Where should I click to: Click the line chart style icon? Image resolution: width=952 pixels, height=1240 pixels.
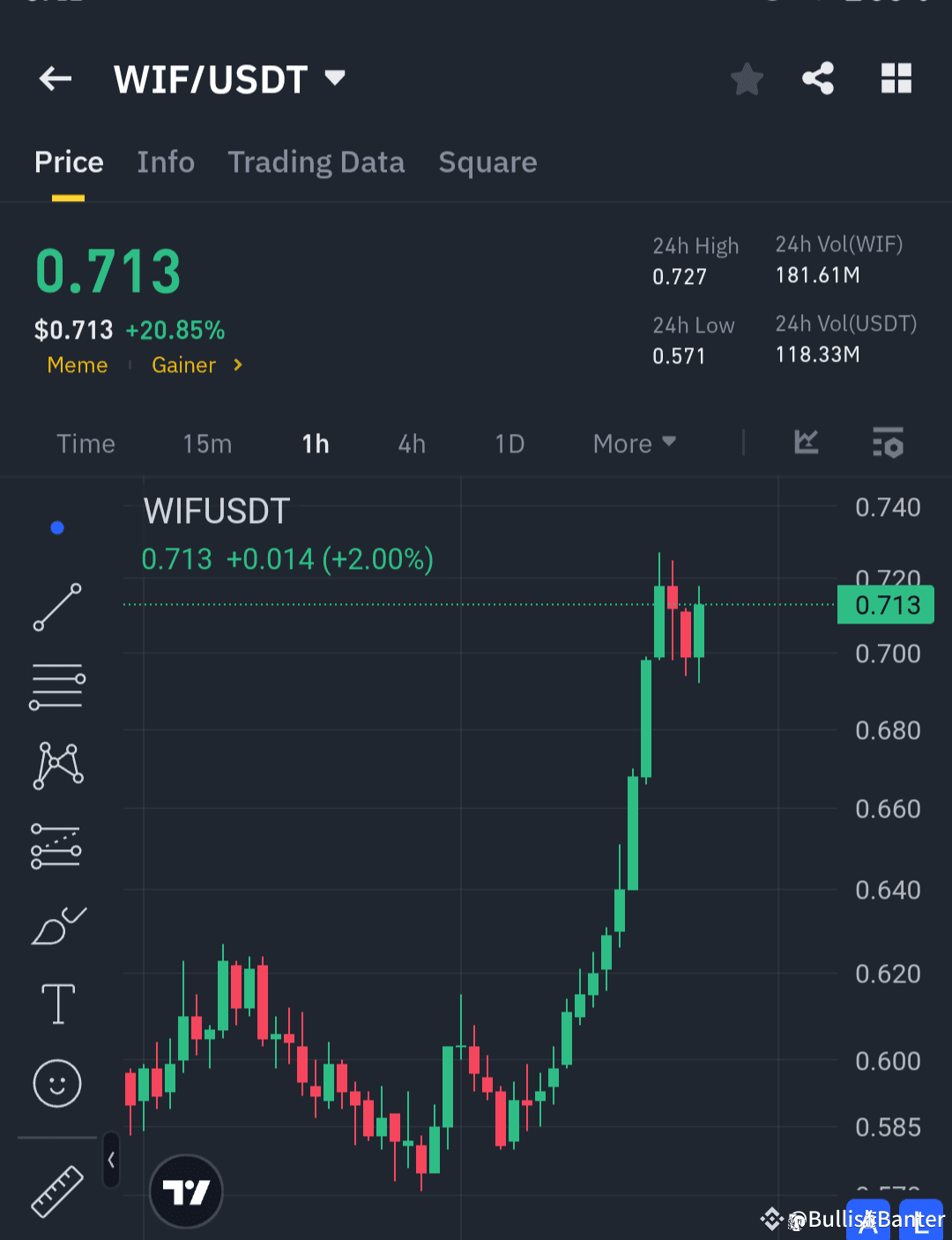click(x=805, y=444)
